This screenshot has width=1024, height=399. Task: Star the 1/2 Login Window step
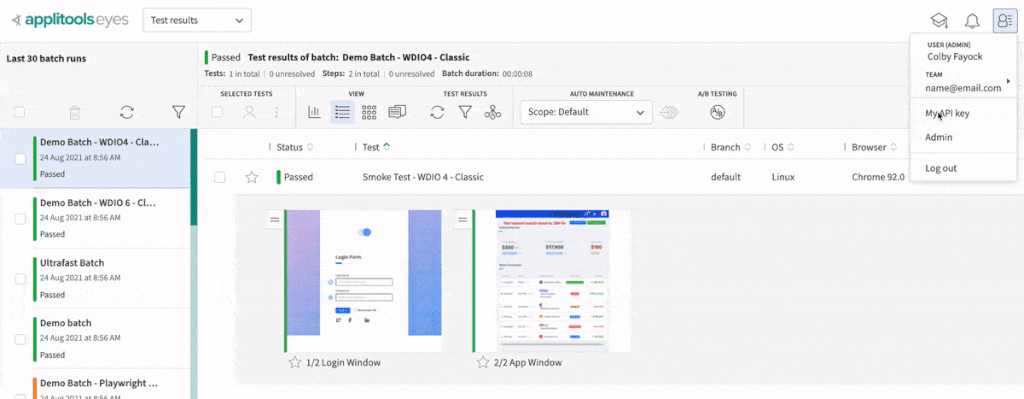(x=295, y=362)
